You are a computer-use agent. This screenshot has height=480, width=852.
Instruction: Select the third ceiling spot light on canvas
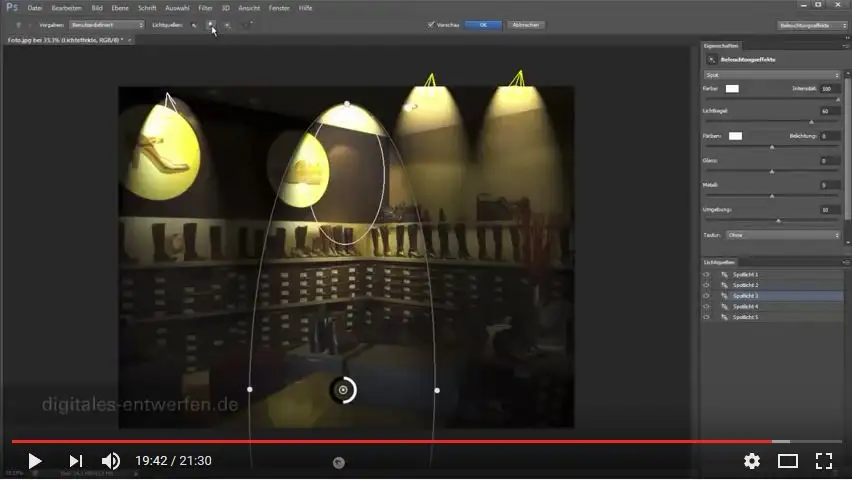[430, 82]
